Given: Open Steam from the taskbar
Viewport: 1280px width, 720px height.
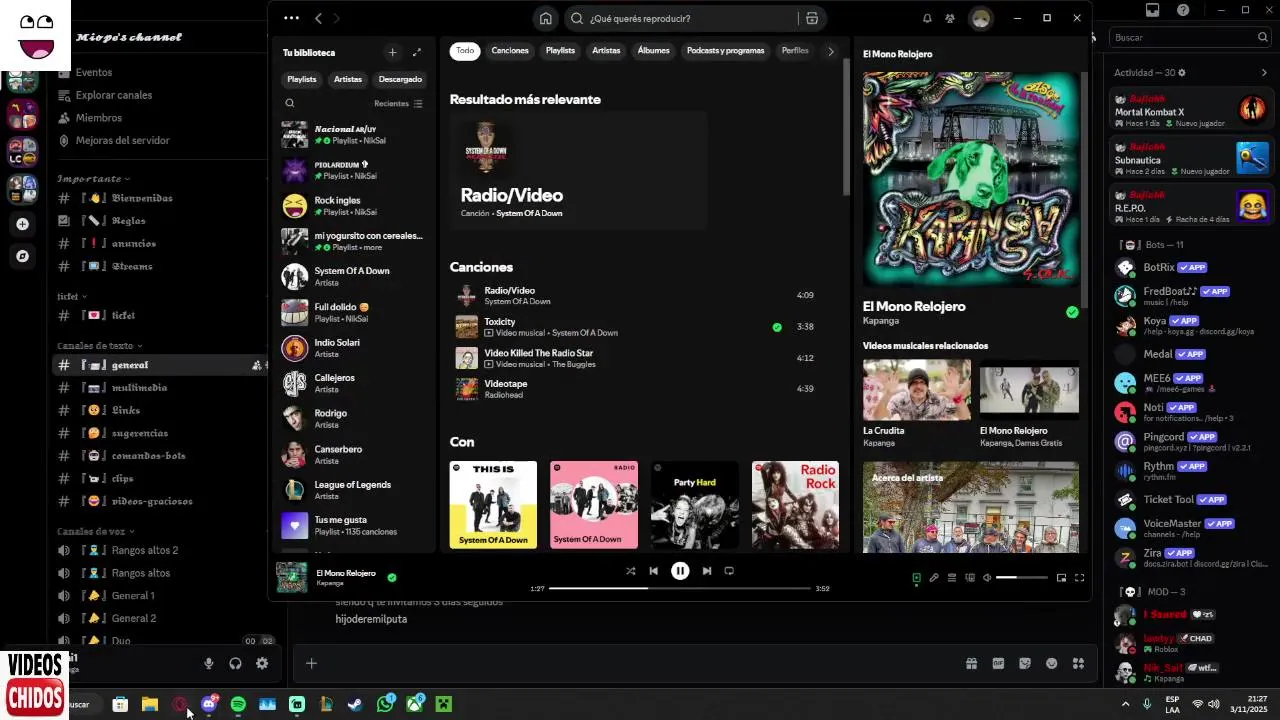Looking at the screenshot, I should [355, 704].
